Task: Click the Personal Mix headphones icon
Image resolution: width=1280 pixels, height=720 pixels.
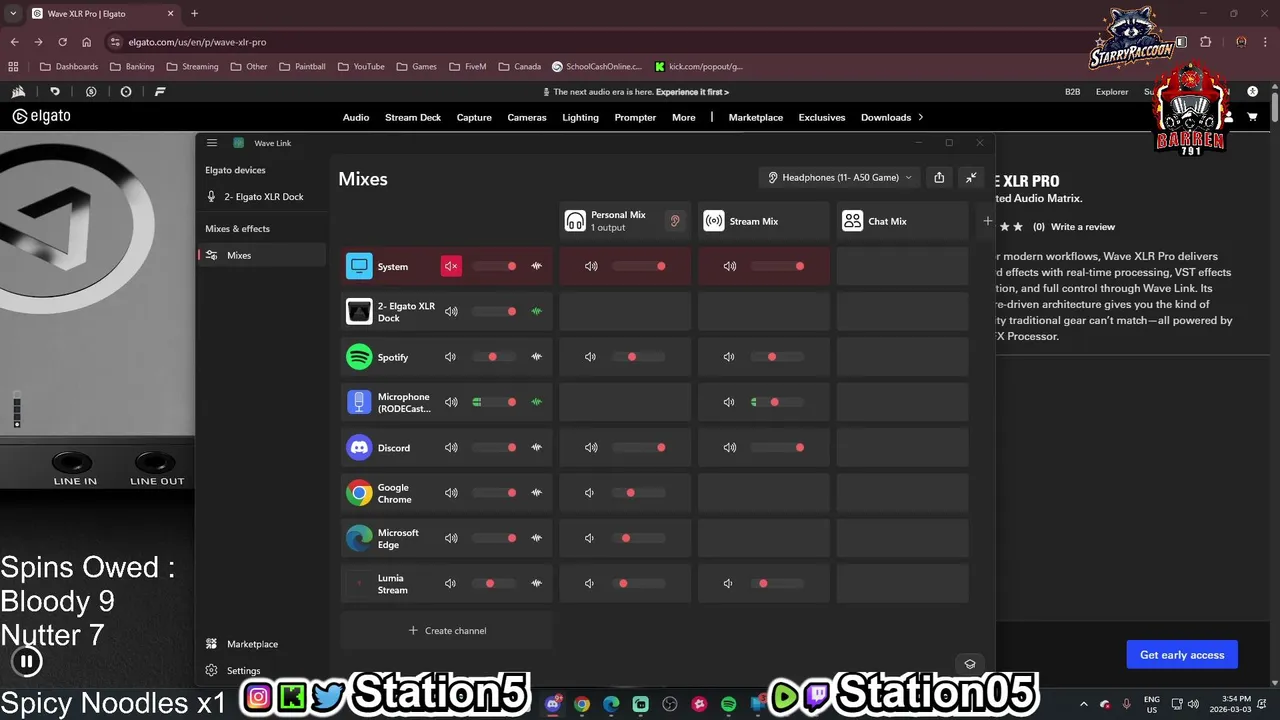Action: pyautogui.click(x=575, y=221)
